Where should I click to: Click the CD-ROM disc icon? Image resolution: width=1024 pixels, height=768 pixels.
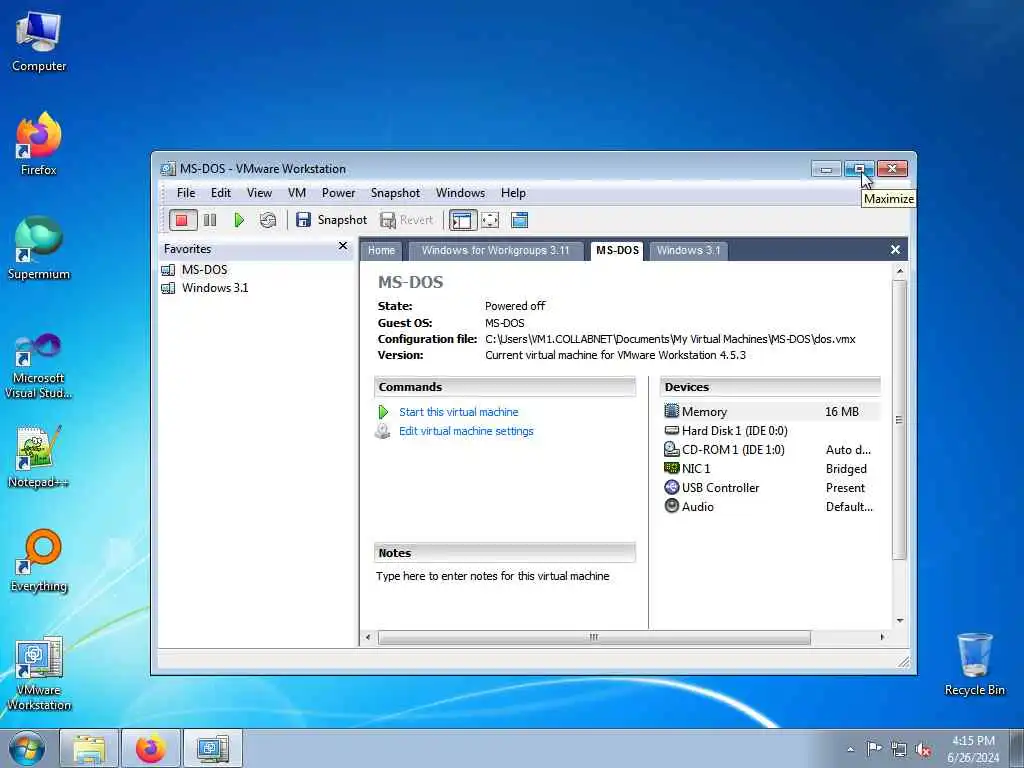tap(671, 449)
